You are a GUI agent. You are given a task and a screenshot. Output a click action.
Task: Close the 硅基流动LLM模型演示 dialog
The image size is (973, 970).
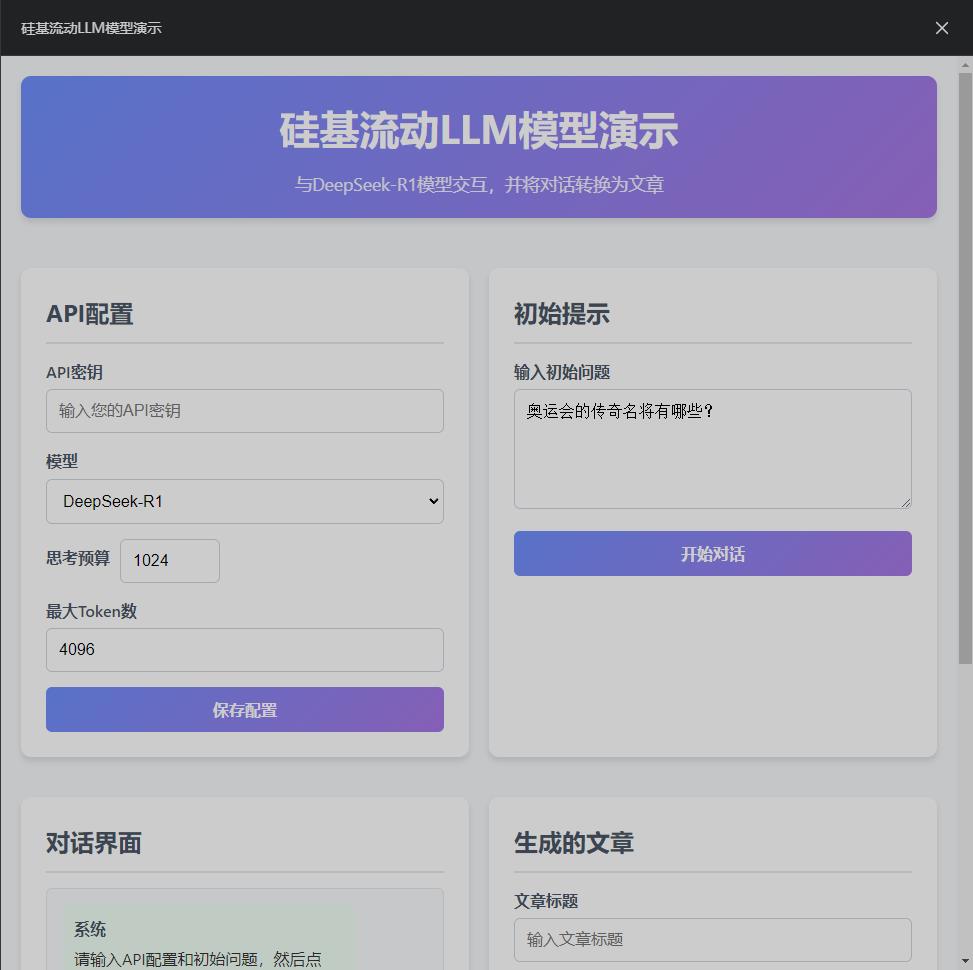point(941,28)
